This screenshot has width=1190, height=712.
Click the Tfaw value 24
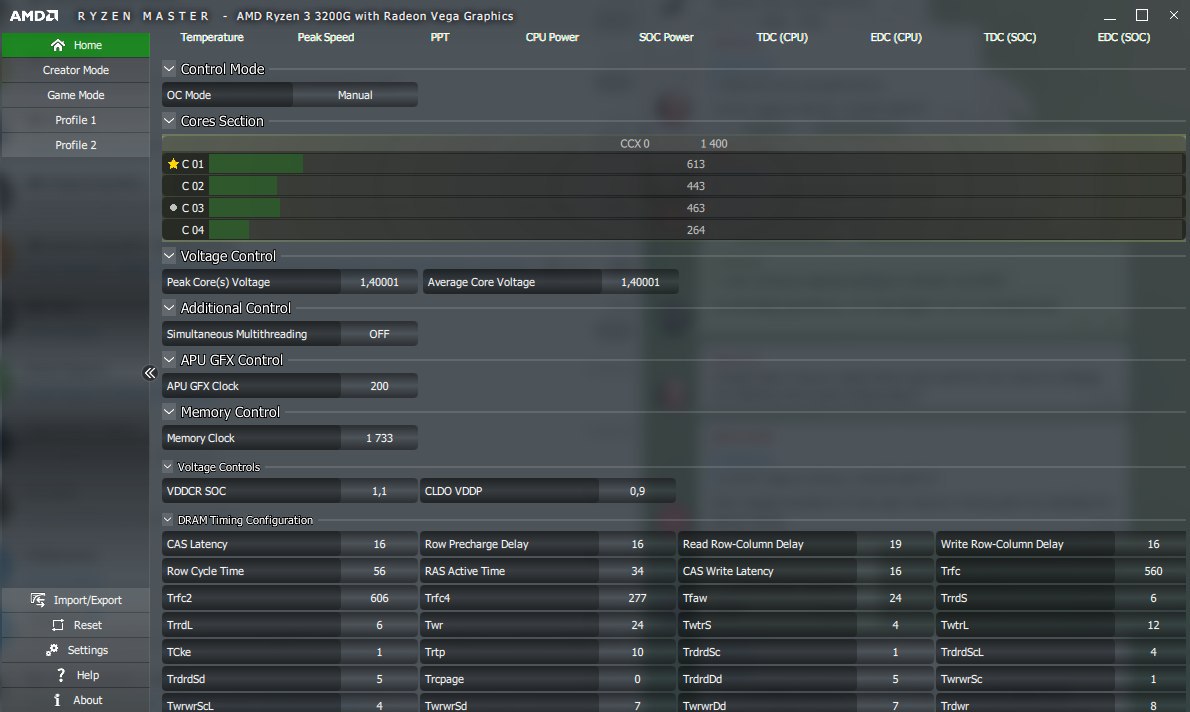point(895,598)
